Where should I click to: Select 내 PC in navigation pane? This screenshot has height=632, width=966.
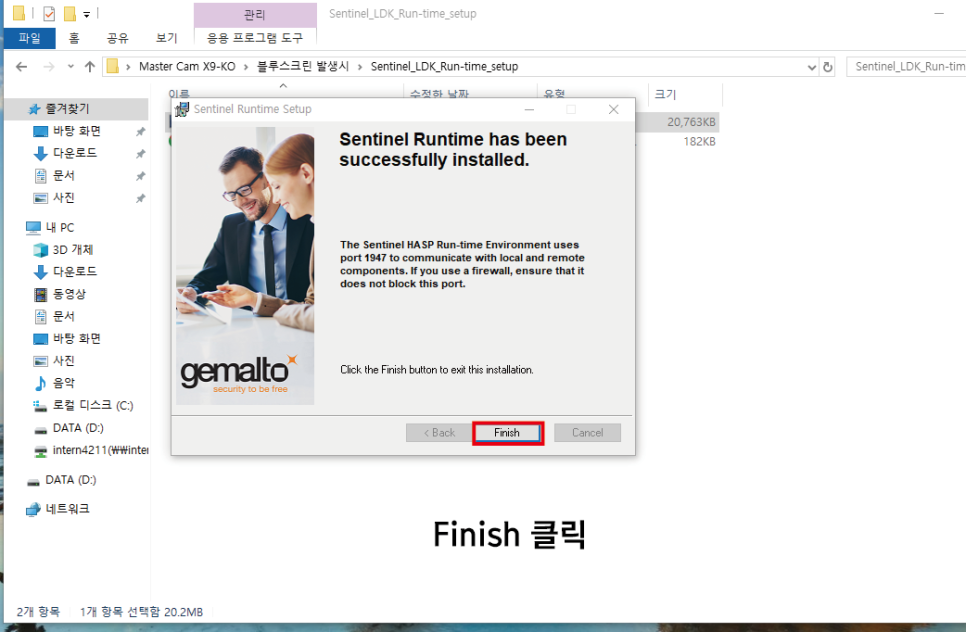coord(60,227)
